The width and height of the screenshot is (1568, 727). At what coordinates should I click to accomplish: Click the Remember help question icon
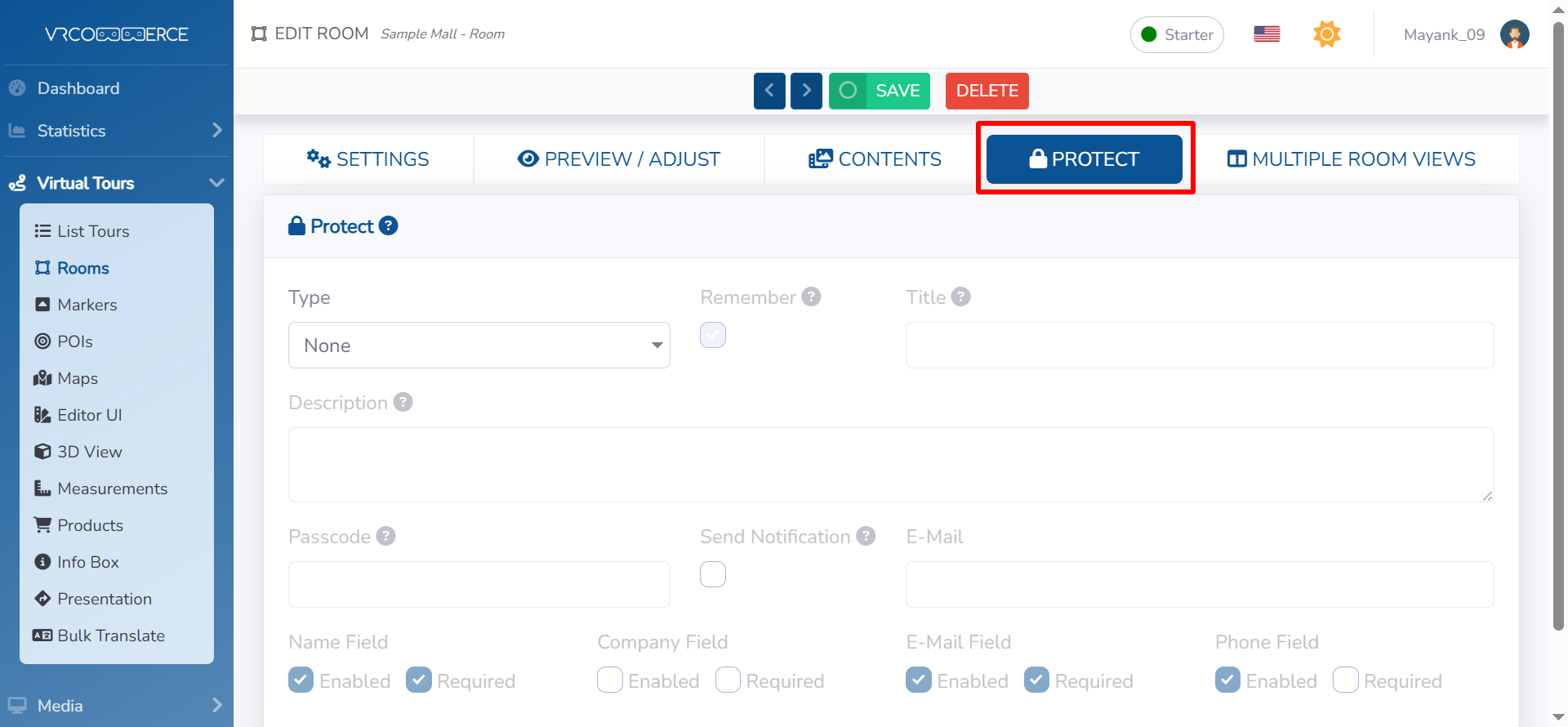[811, 297]
